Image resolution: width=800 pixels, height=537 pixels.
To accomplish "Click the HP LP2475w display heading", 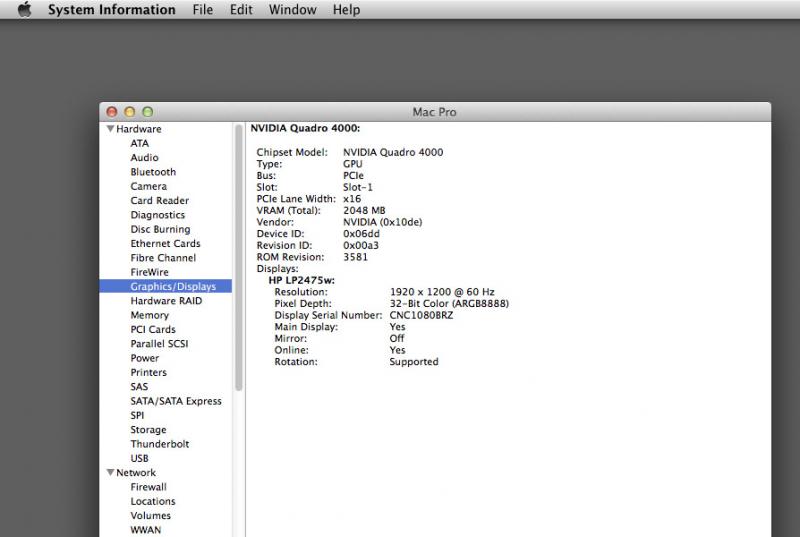I will (302, 280).
